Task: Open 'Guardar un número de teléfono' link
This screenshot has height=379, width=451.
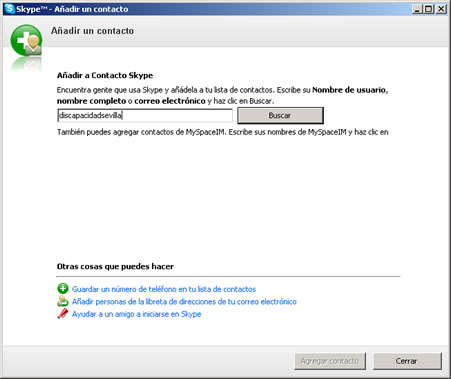Action: click(x=164, y=289)
